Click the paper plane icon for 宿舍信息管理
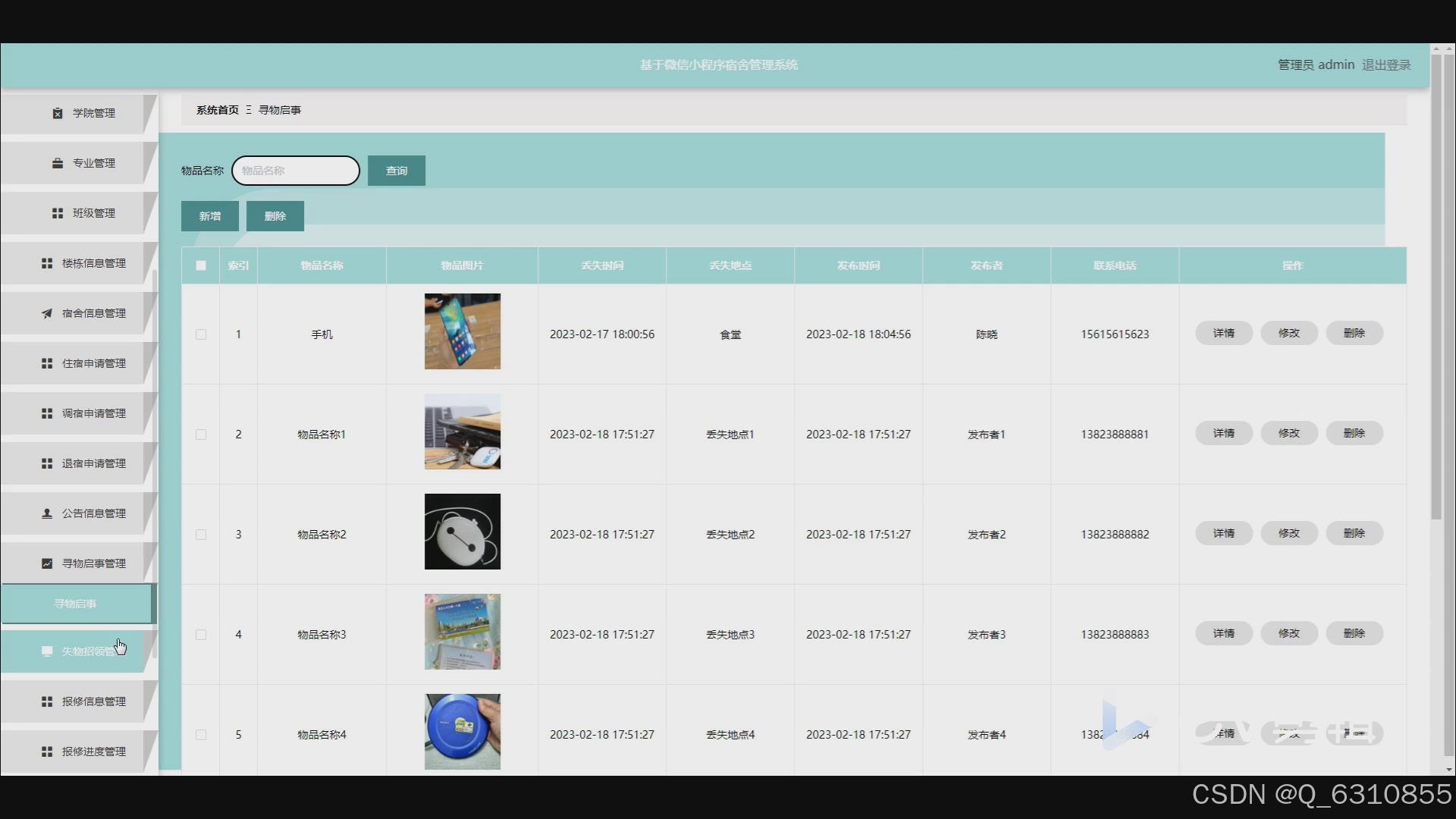The width and height of the screenshot is (1456, 819). (x=47, y=313)
